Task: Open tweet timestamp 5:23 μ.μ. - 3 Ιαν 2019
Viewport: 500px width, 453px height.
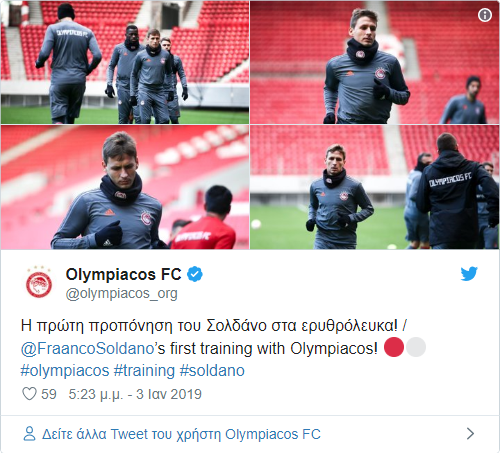Action: coord(135,394)
